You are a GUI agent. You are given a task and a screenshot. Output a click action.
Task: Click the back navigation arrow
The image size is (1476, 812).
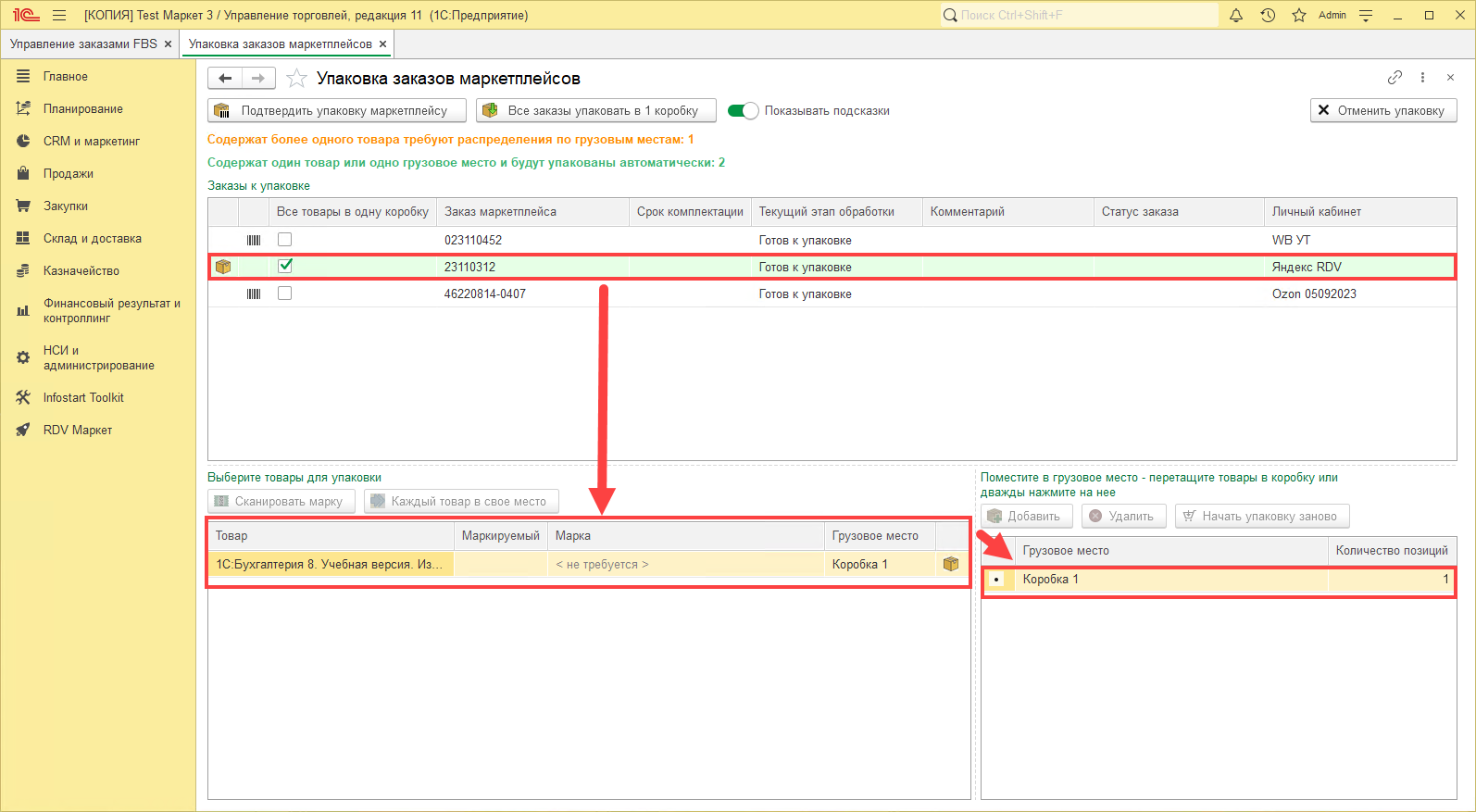coord(225,79)
